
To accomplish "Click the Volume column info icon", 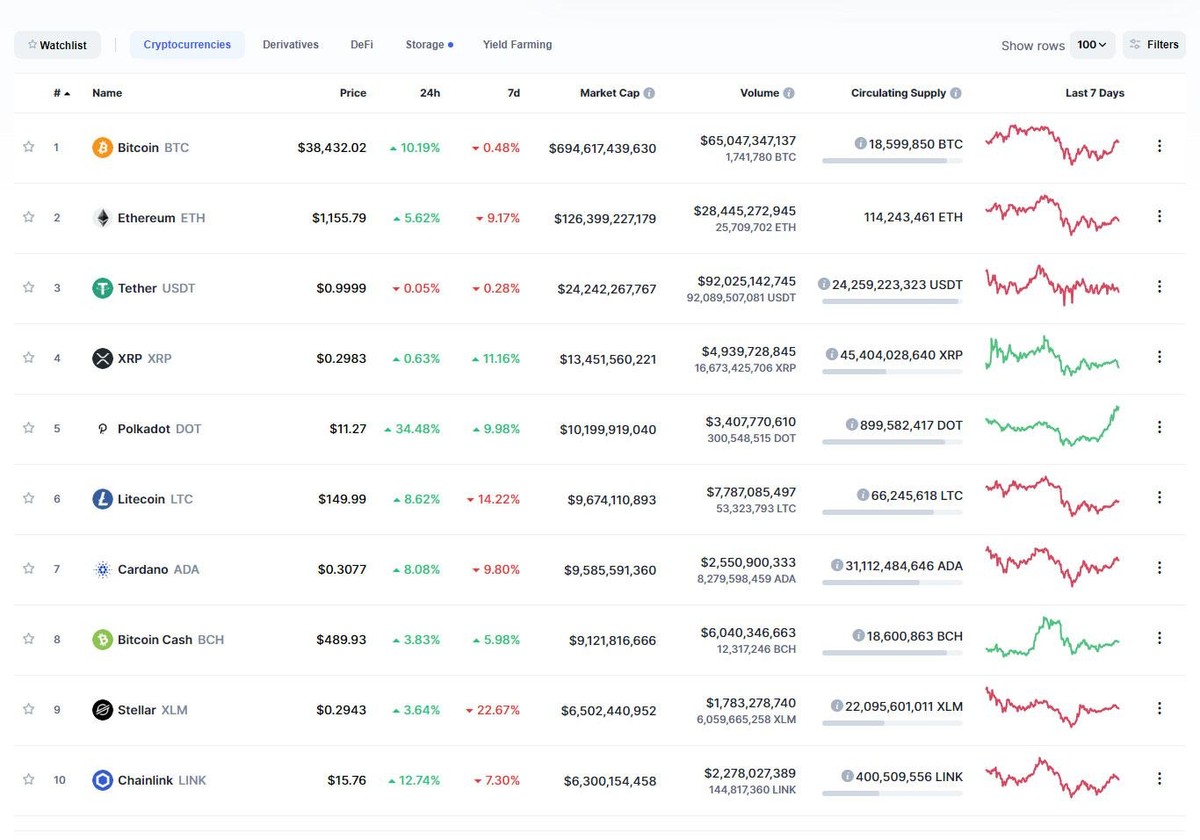I will [789, 92].
